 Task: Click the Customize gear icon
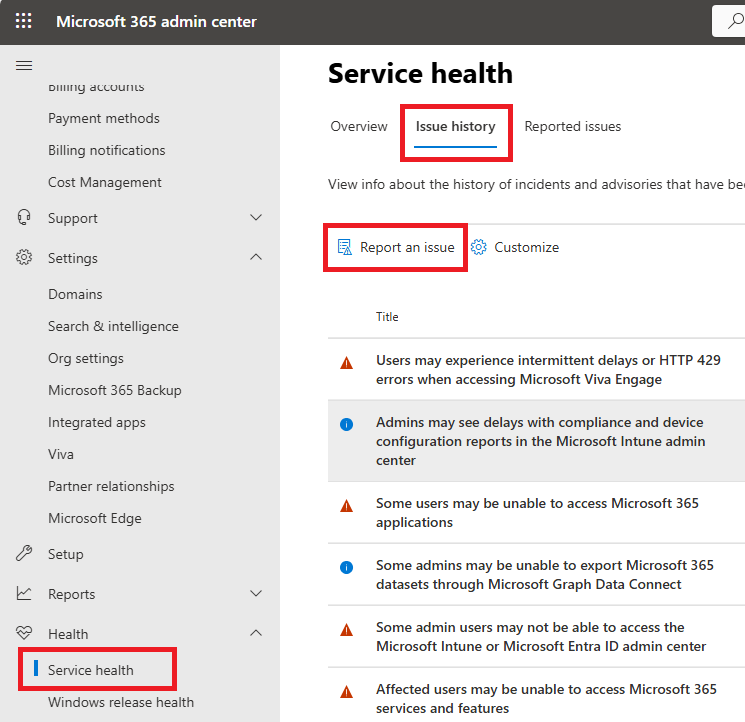(479, 247)
